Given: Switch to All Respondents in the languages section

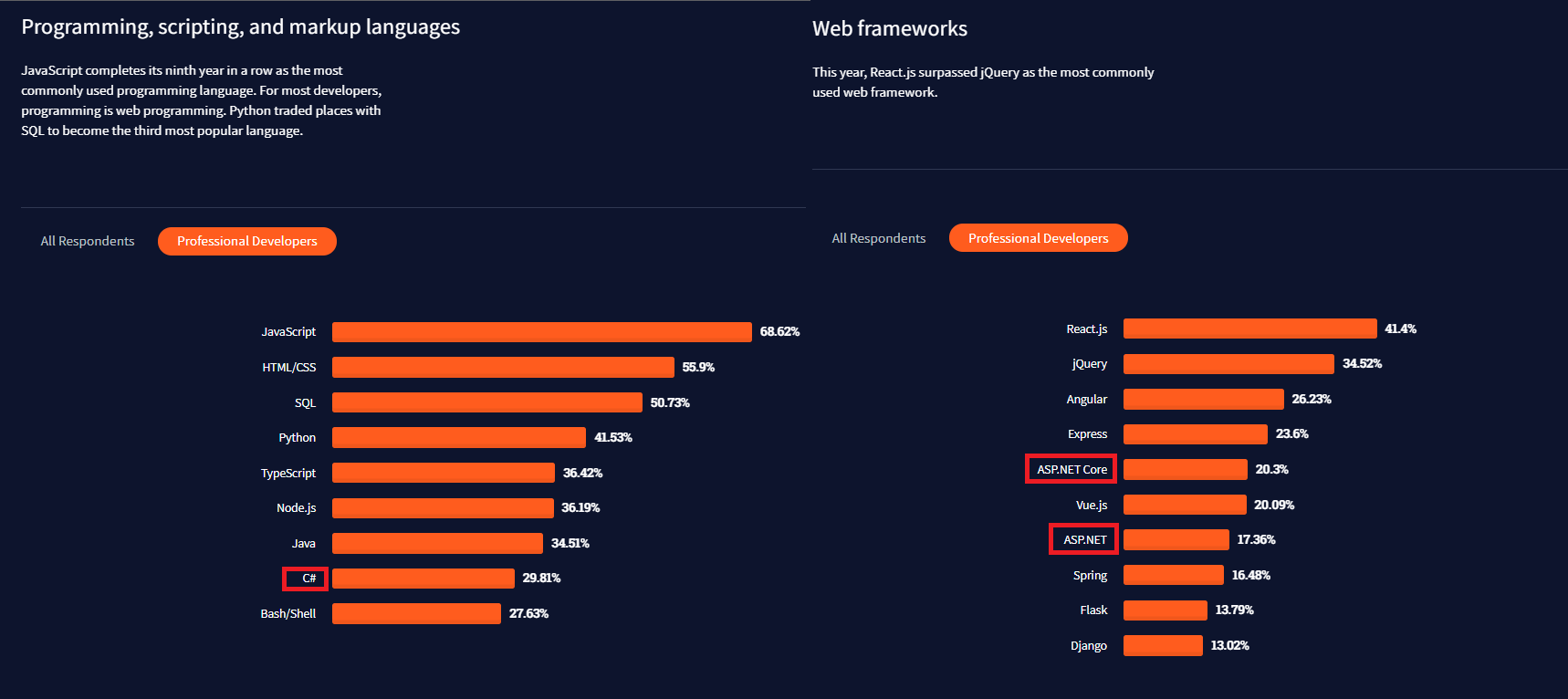Looking at the screenshot, I should (x=88, y=241).
